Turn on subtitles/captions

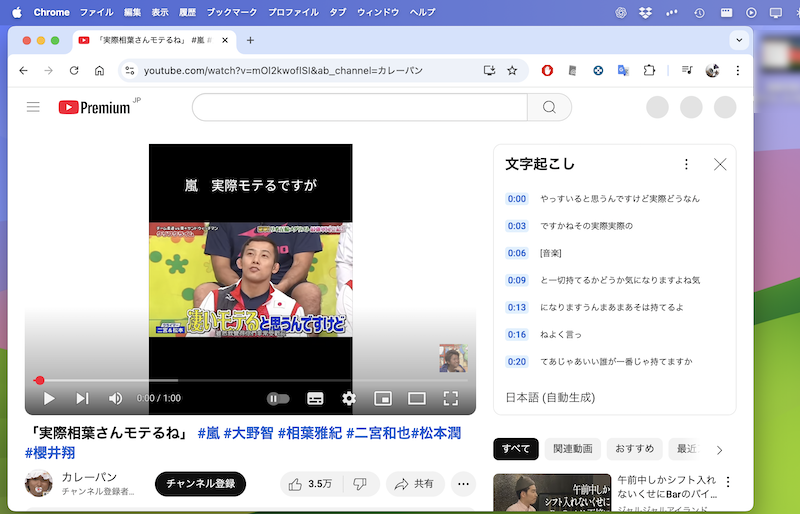(315, 398)
